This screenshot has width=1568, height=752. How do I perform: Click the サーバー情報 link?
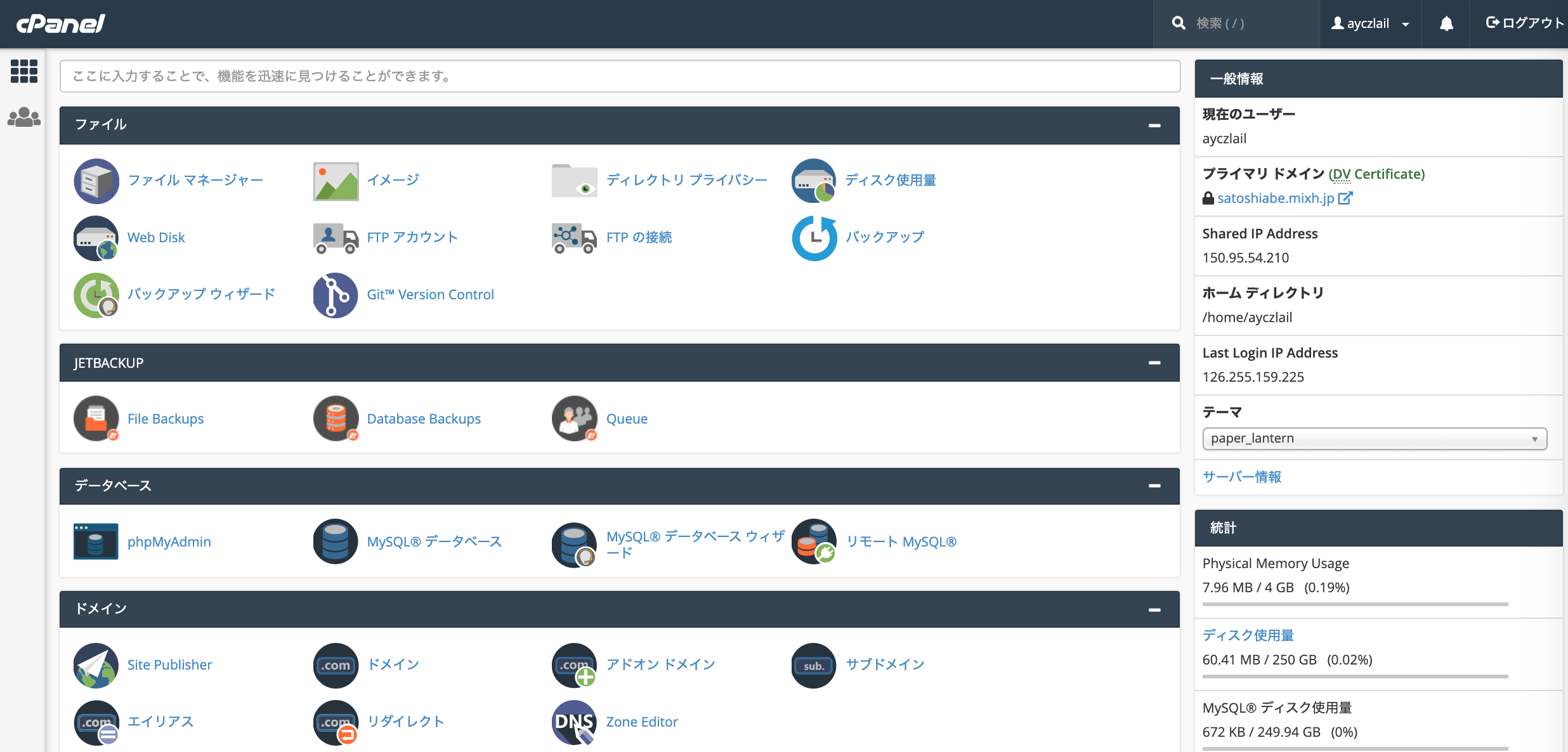[x=1242, y=477]
